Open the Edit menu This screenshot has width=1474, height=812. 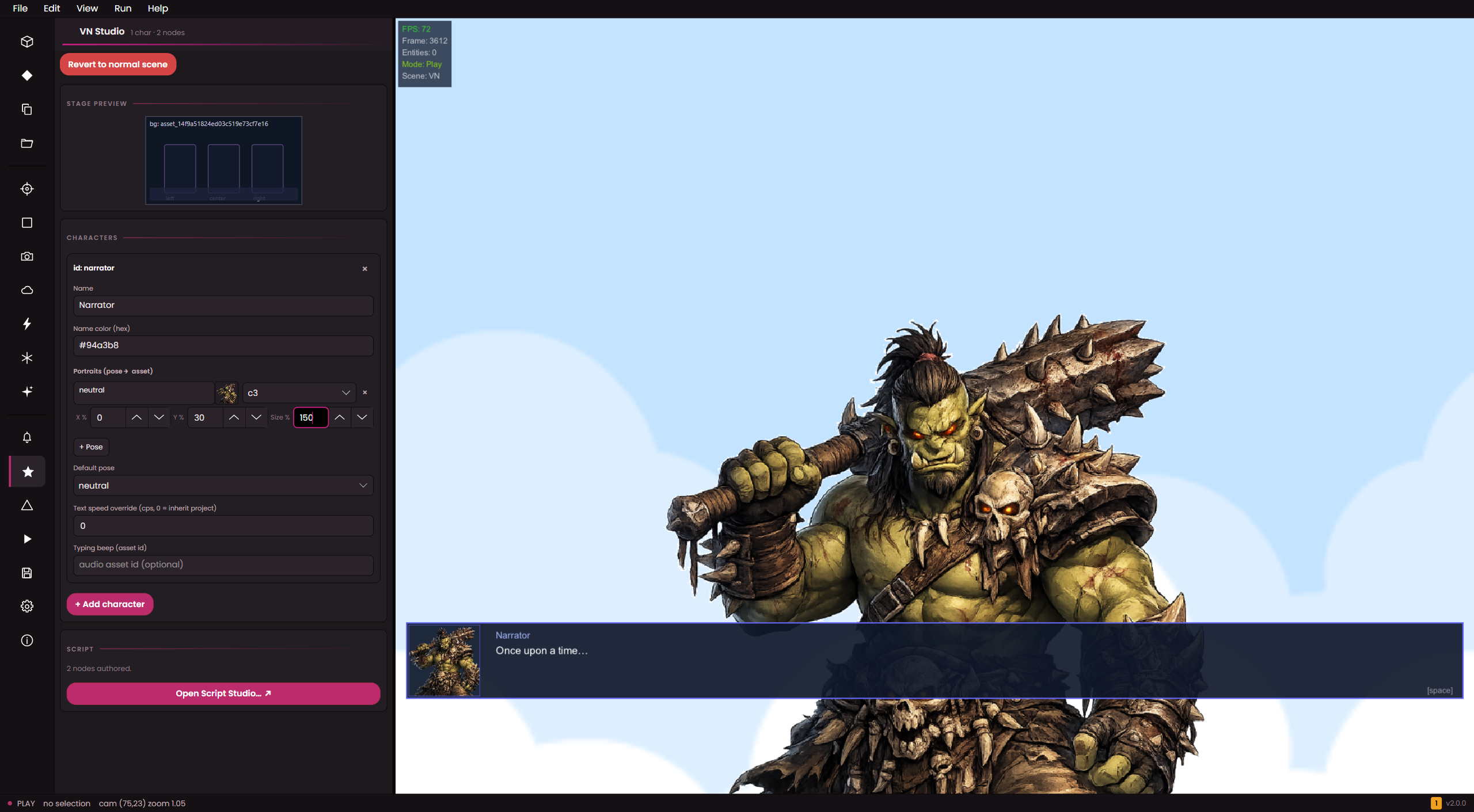pyautogui.click(x=52, y=8)
